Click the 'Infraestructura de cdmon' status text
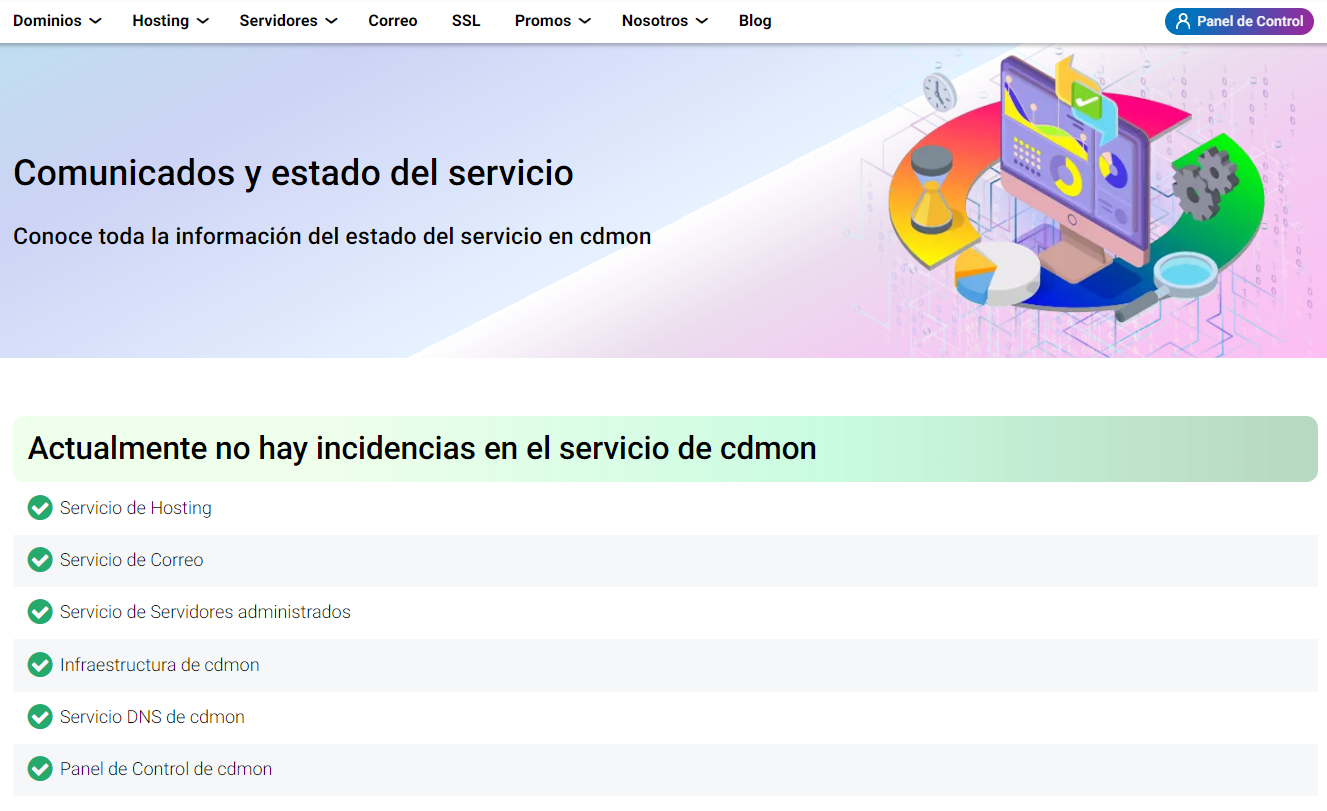The width and height of the screenshot is (1327, 811). pos(159,665)
